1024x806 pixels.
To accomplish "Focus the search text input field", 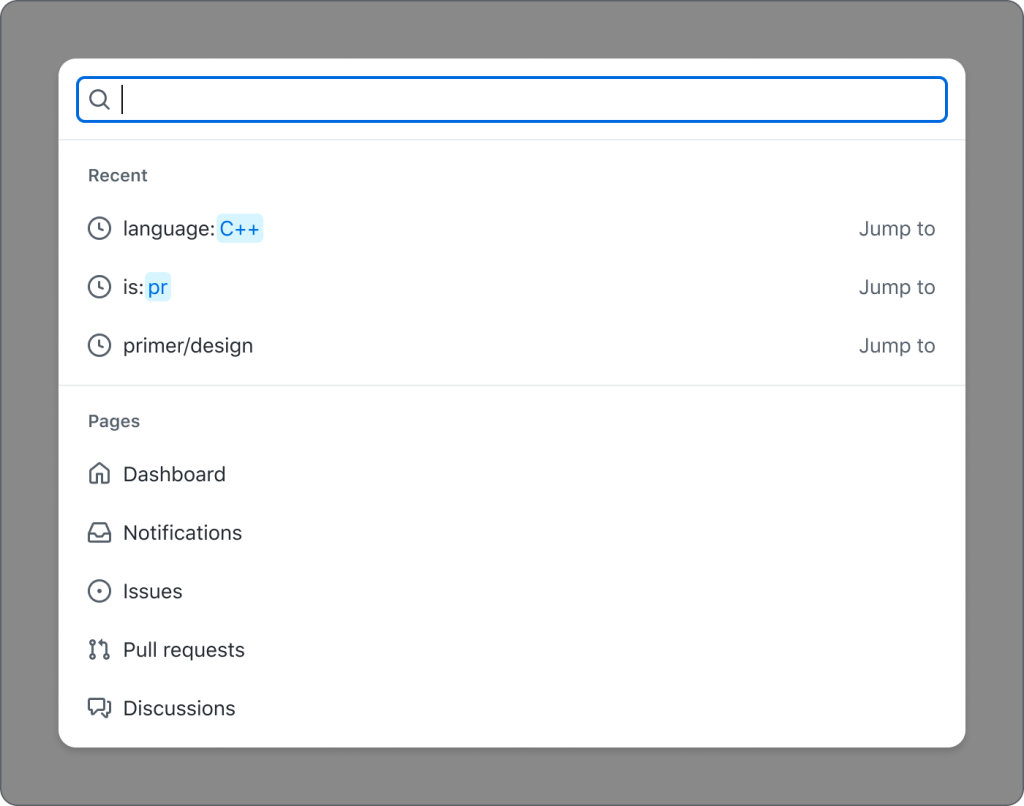I will [530, 100].
